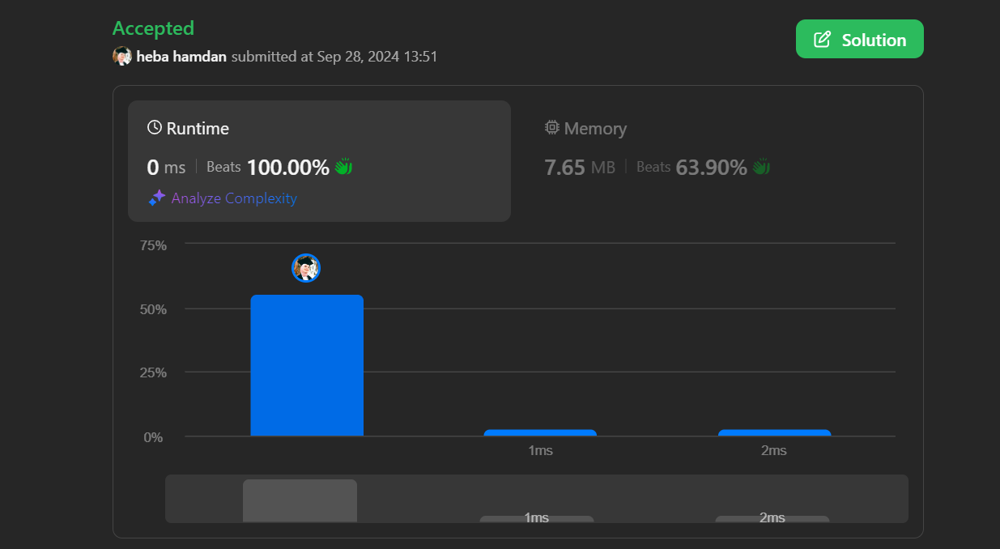The image size is (1000, 549).
Task: Click the 1ms region in the minimap
Action: tap(537, 518)
